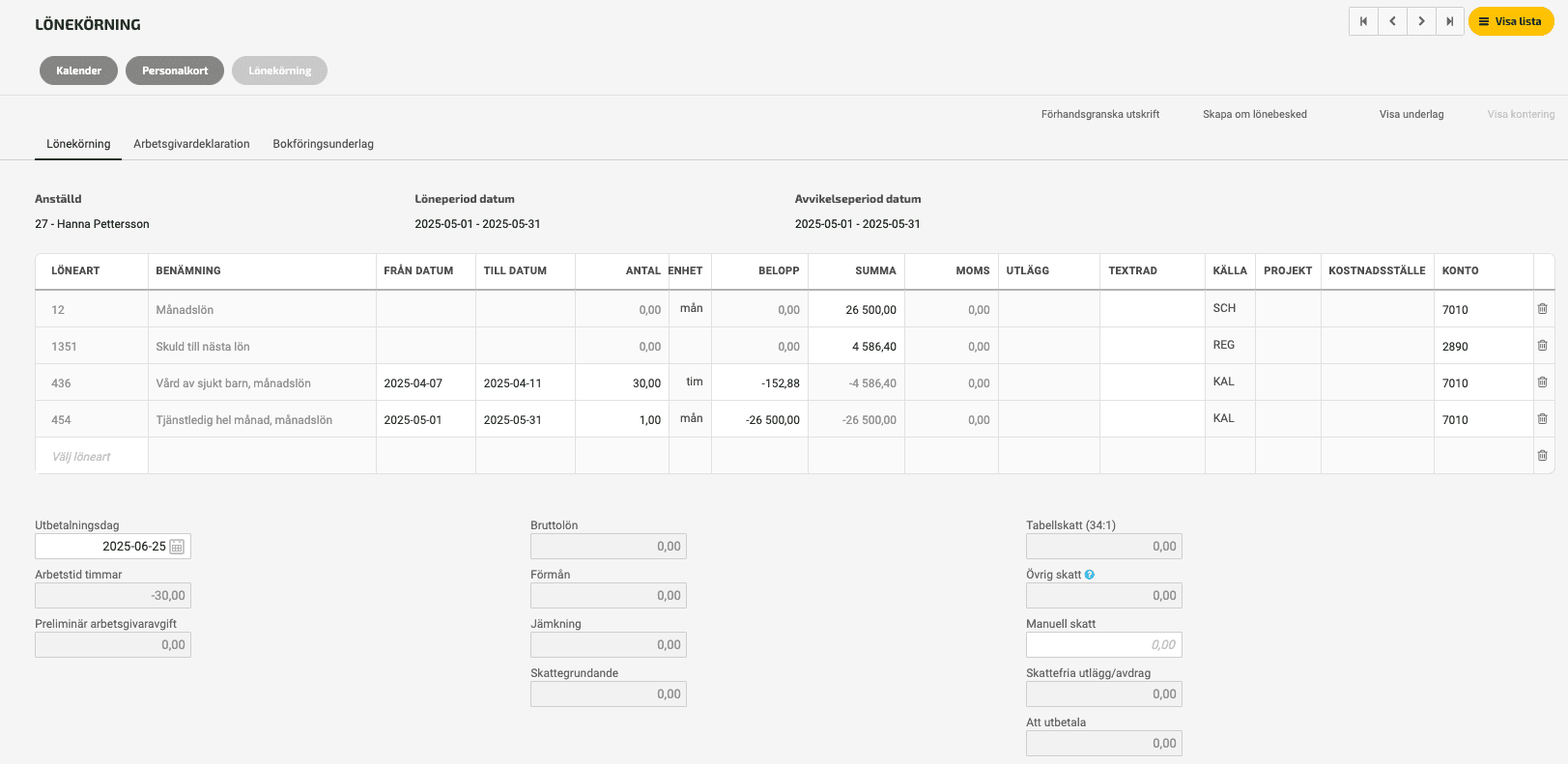Viewport: 1568px width, 764px height.
Task: Click the Arbetstid timmar field
Action: [113, 596]
